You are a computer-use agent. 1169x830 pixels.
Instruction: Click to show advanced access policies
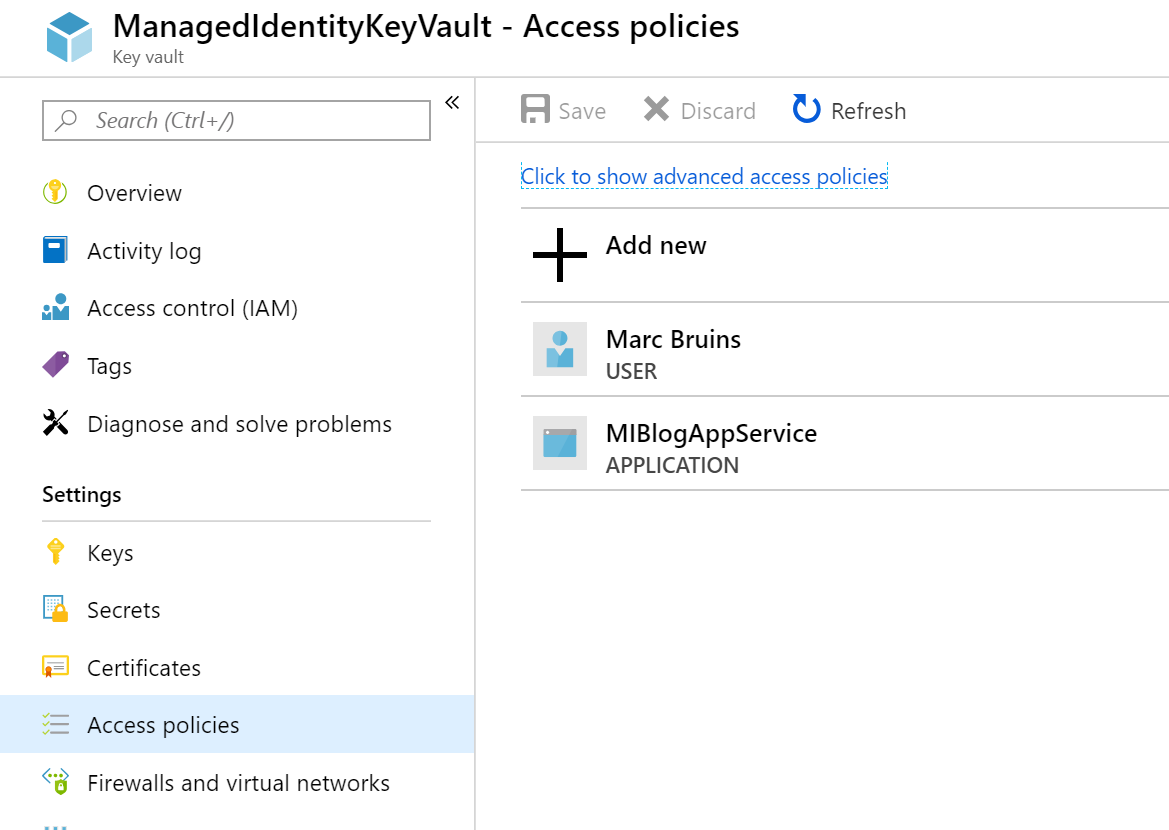(x=704, y=177)
